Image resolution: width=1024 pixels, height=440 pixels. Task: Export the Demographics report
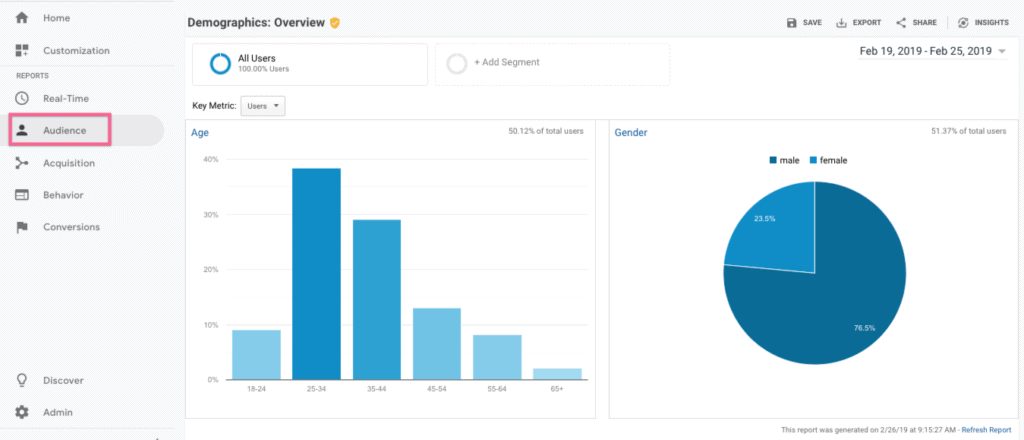[858, 22]
